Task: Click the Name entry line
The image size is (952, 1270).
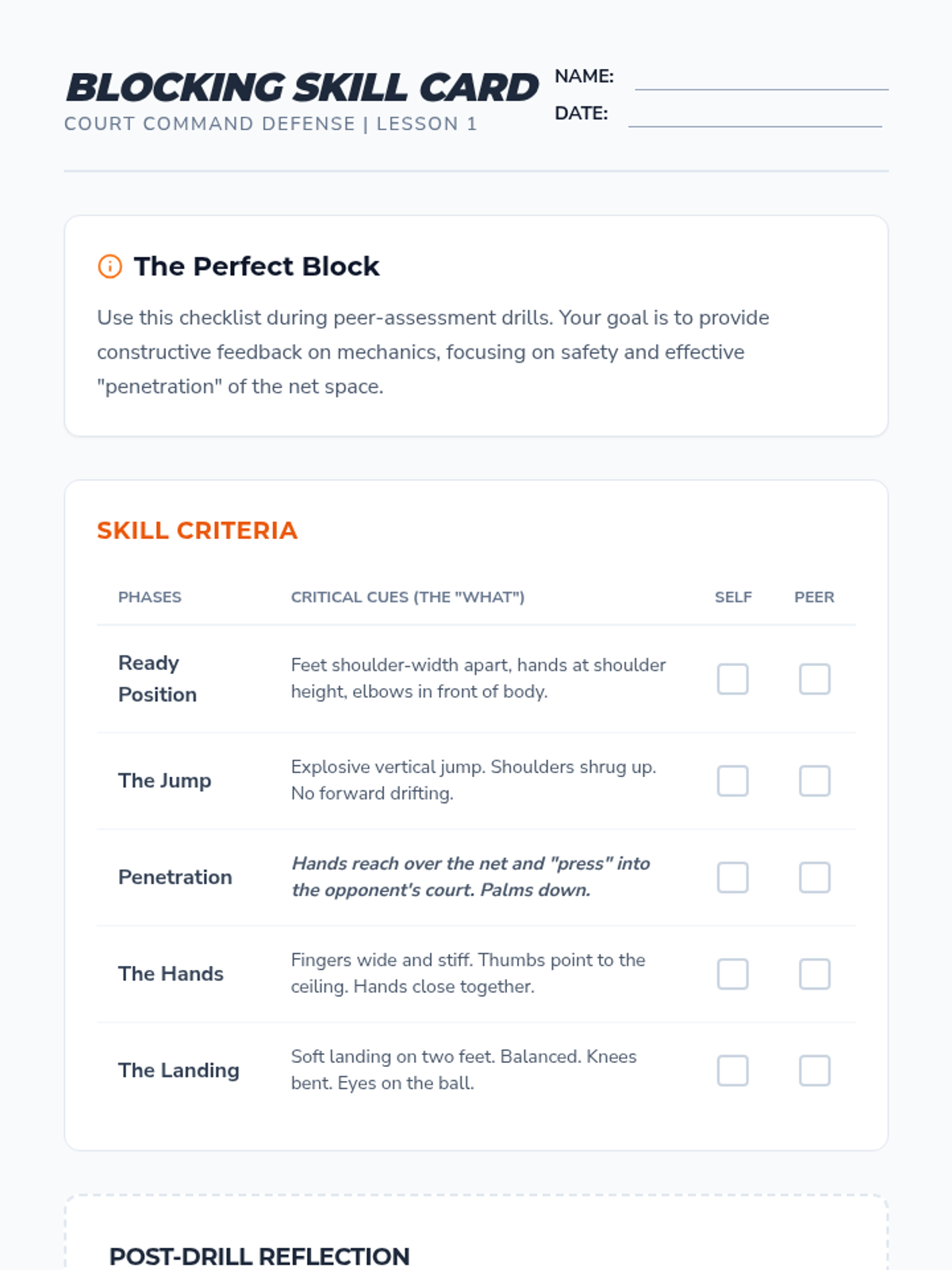Action: pos(761,82)
